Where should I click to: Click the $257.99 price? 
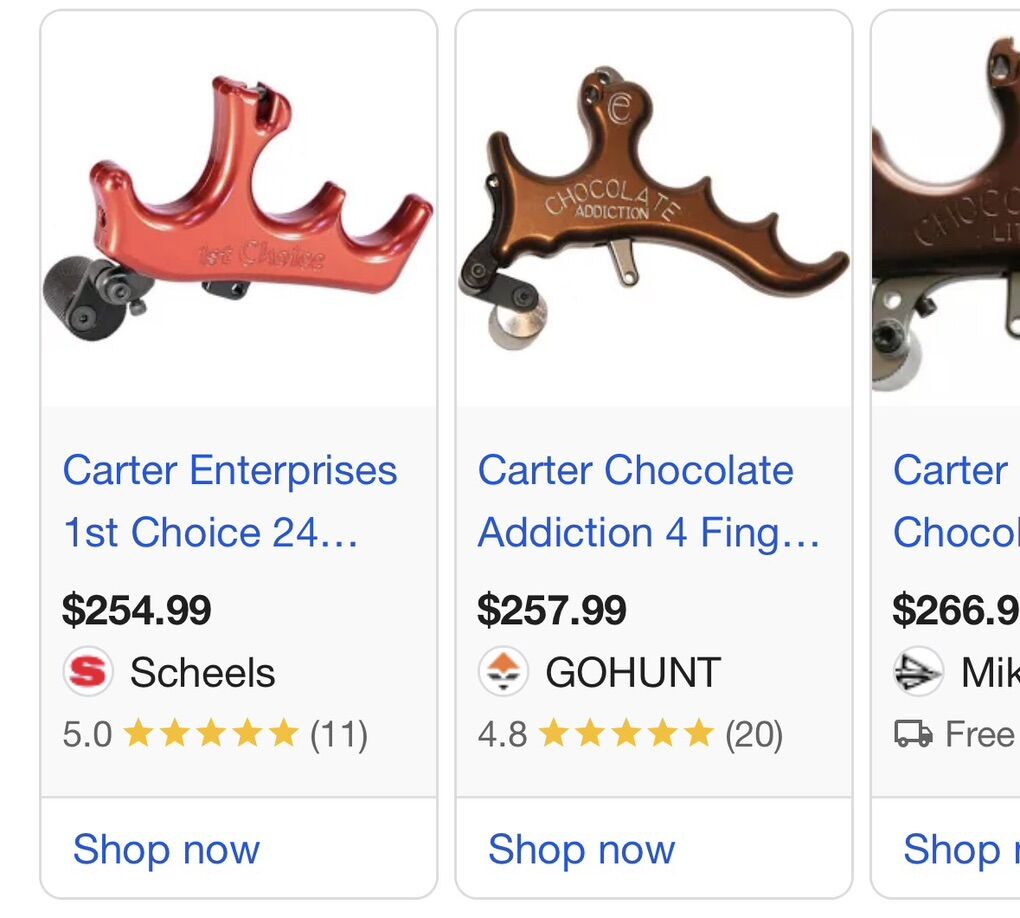pos(552,610)
